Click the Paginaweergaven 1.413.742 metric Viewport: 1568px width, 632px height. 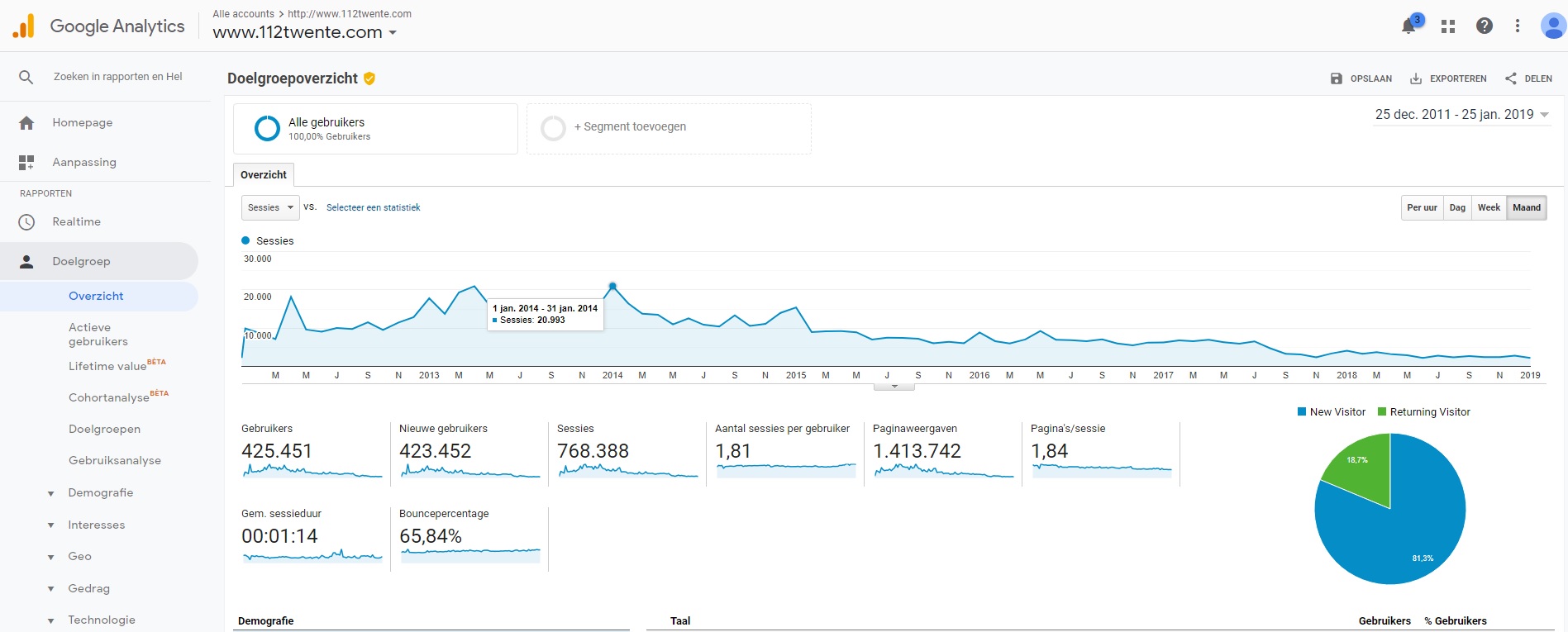click(942, 454)
